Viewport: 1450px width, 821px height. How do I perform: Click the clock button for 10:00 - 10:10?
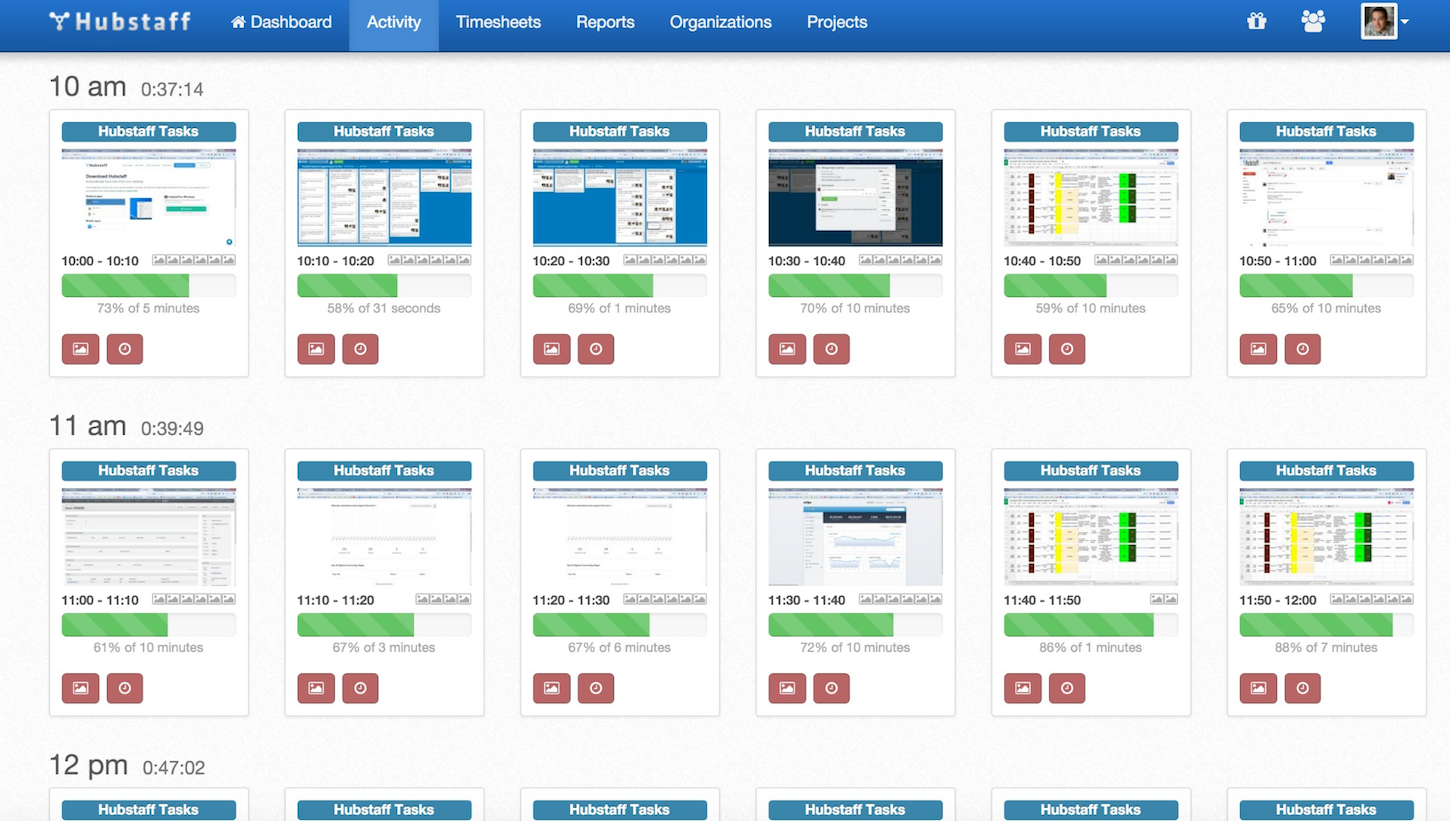(x=125, y=349)
